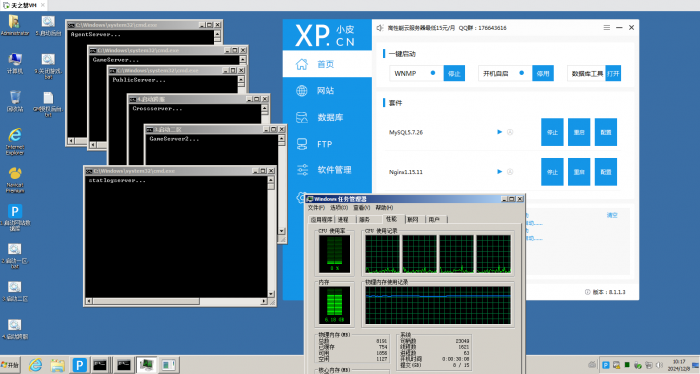Click Internet Explorer in the taskbar
This screenshot has height=374, width=700.
35,365
